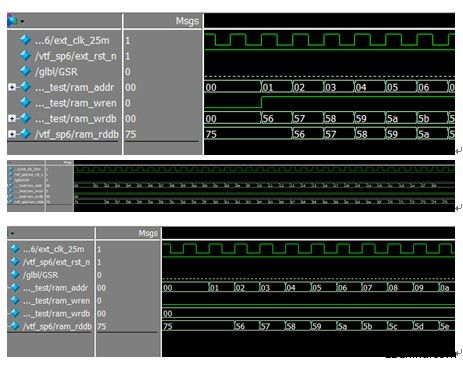This screenshot has height=367, width=463.
Task: Click the ram_wren signal icon in top panel
Action: click(x=25, y=102)
